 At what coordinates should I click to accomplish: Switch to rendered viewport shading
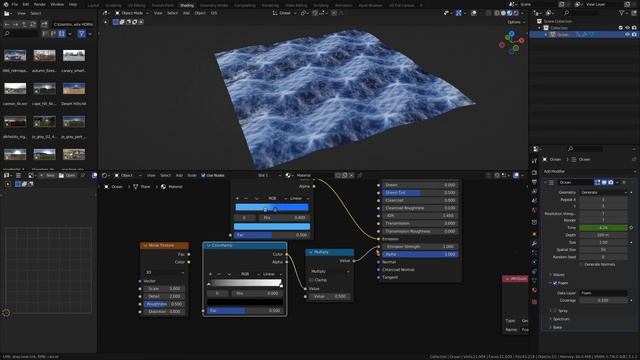[516, 13]
